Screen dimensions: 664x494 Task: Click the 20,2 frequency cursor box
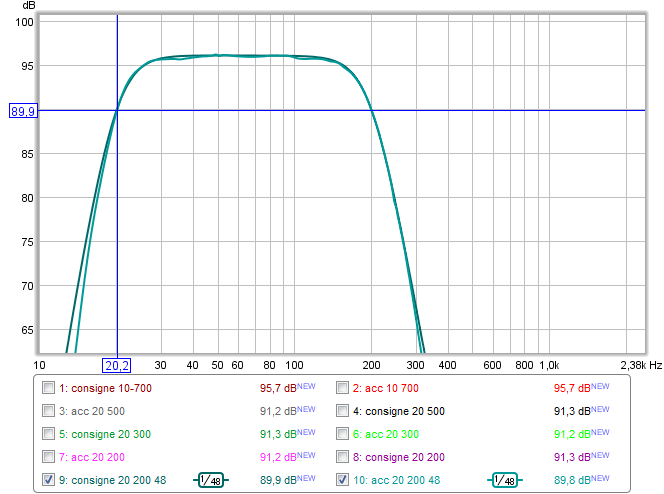tap(117, 366)
